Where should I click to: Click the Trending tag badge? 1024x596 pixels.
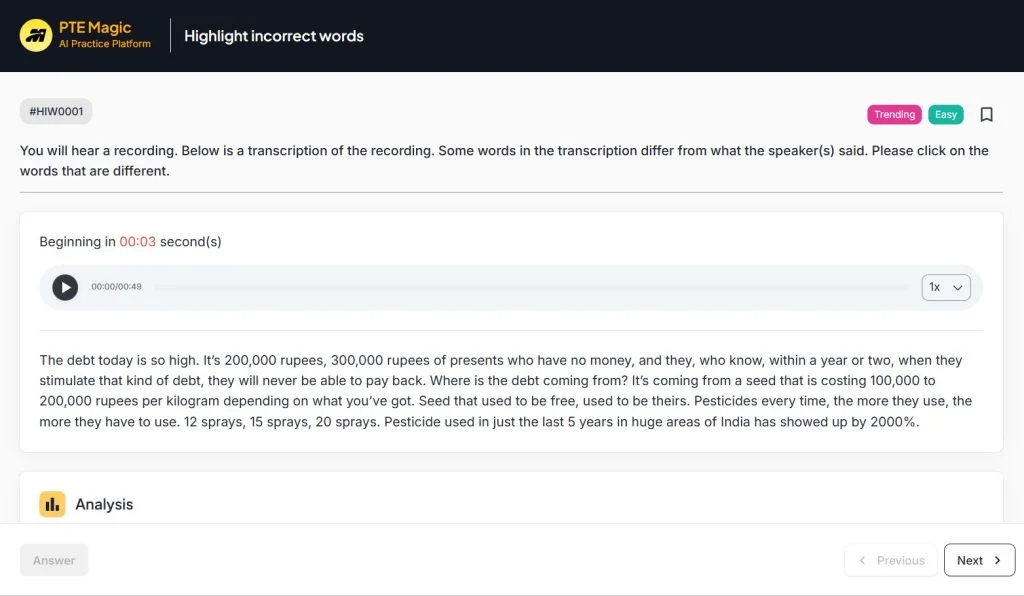click(894, 114)
